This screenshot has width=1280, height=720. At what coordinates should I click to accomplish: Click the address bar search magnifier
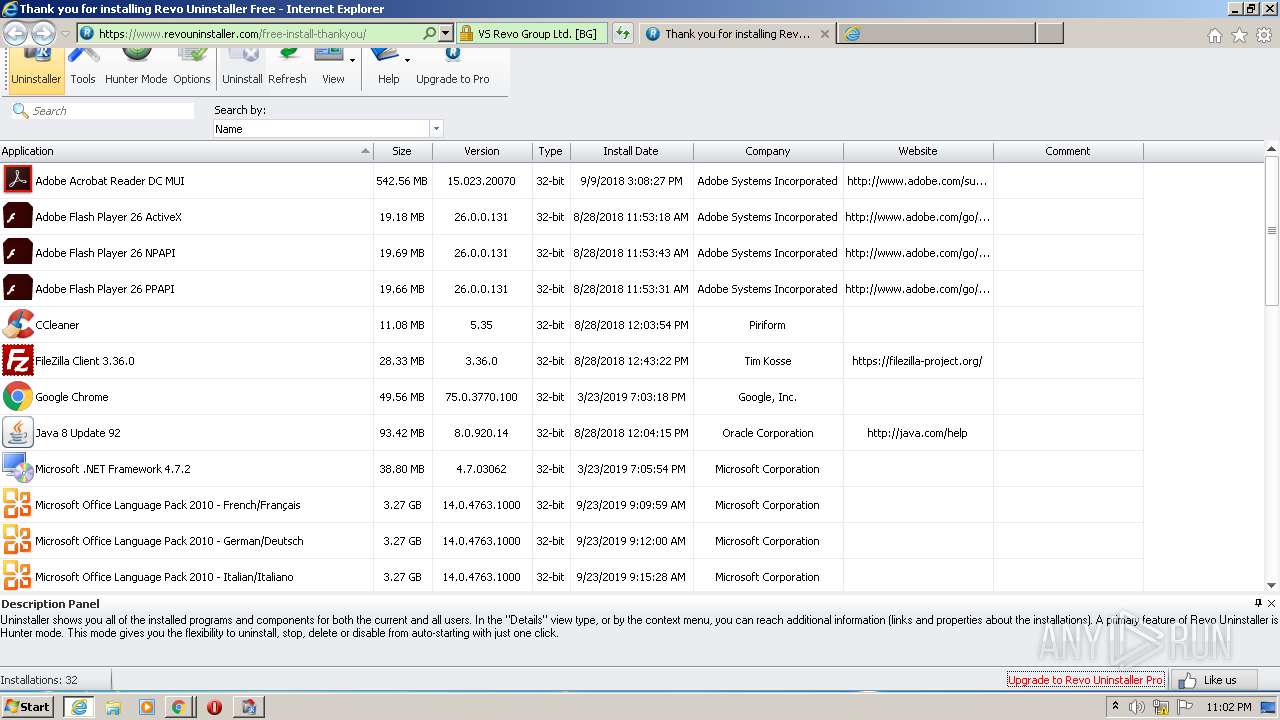(429, 33)
